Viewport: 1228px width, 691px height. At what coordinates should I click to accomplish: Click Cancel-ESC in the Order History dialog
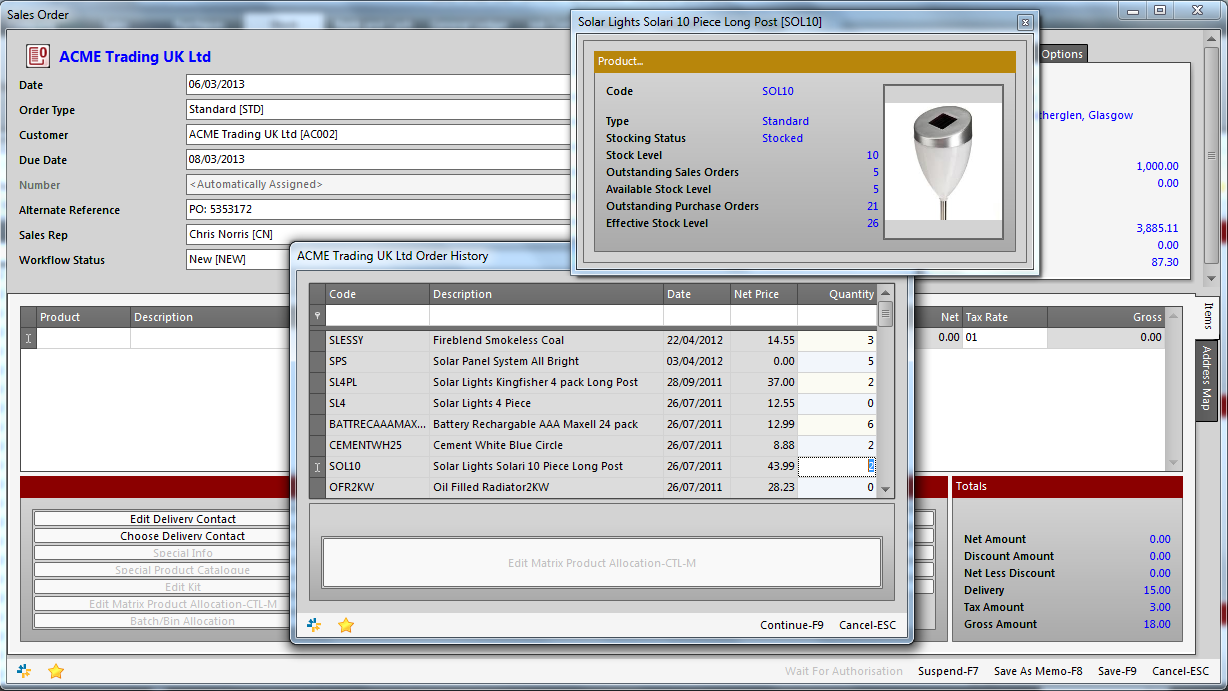[x=868, y=625]
